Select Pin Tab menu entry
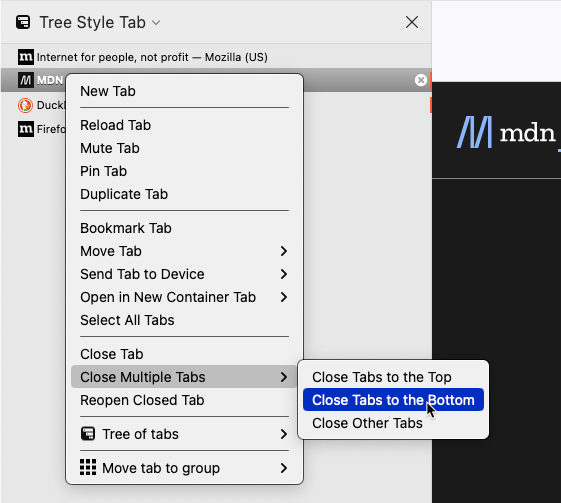This screenshot has width=561, height=503. (184, 171)
